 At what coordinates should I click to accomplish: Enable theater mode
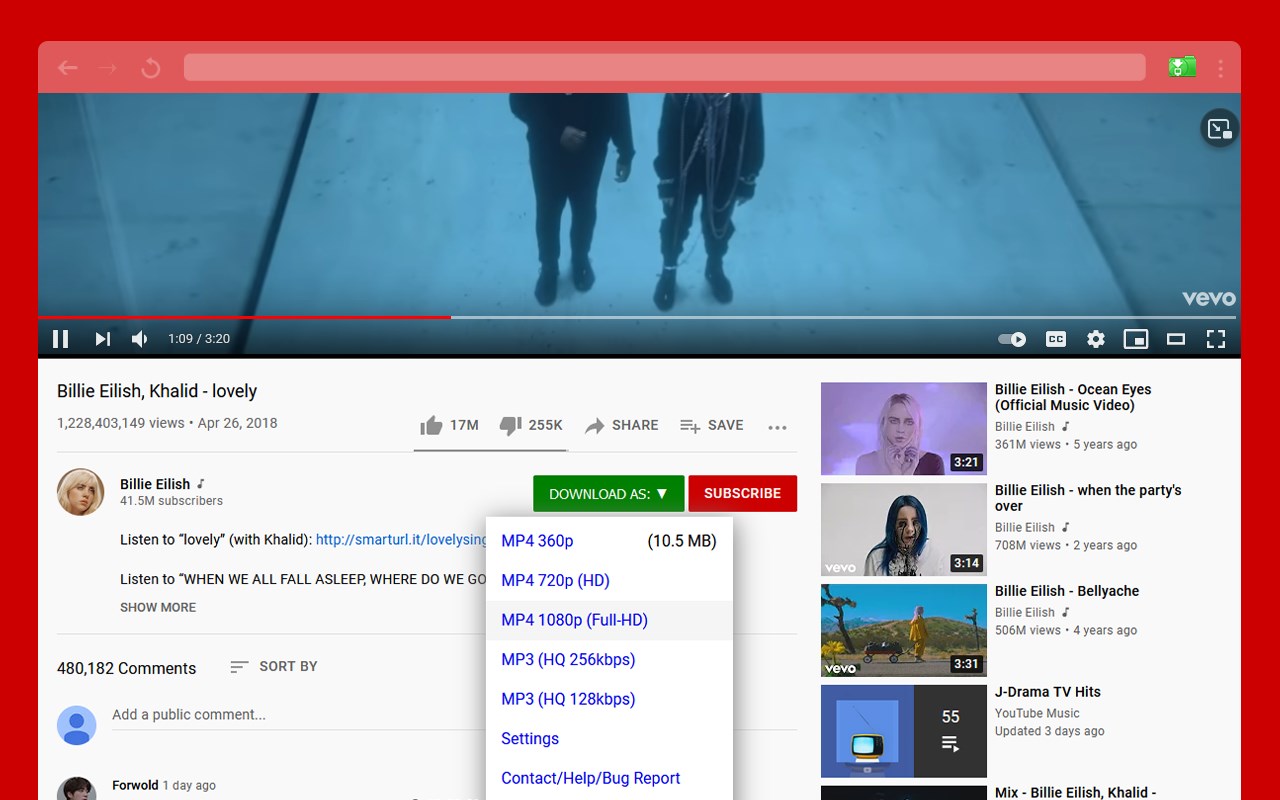tap(1176, 339)
